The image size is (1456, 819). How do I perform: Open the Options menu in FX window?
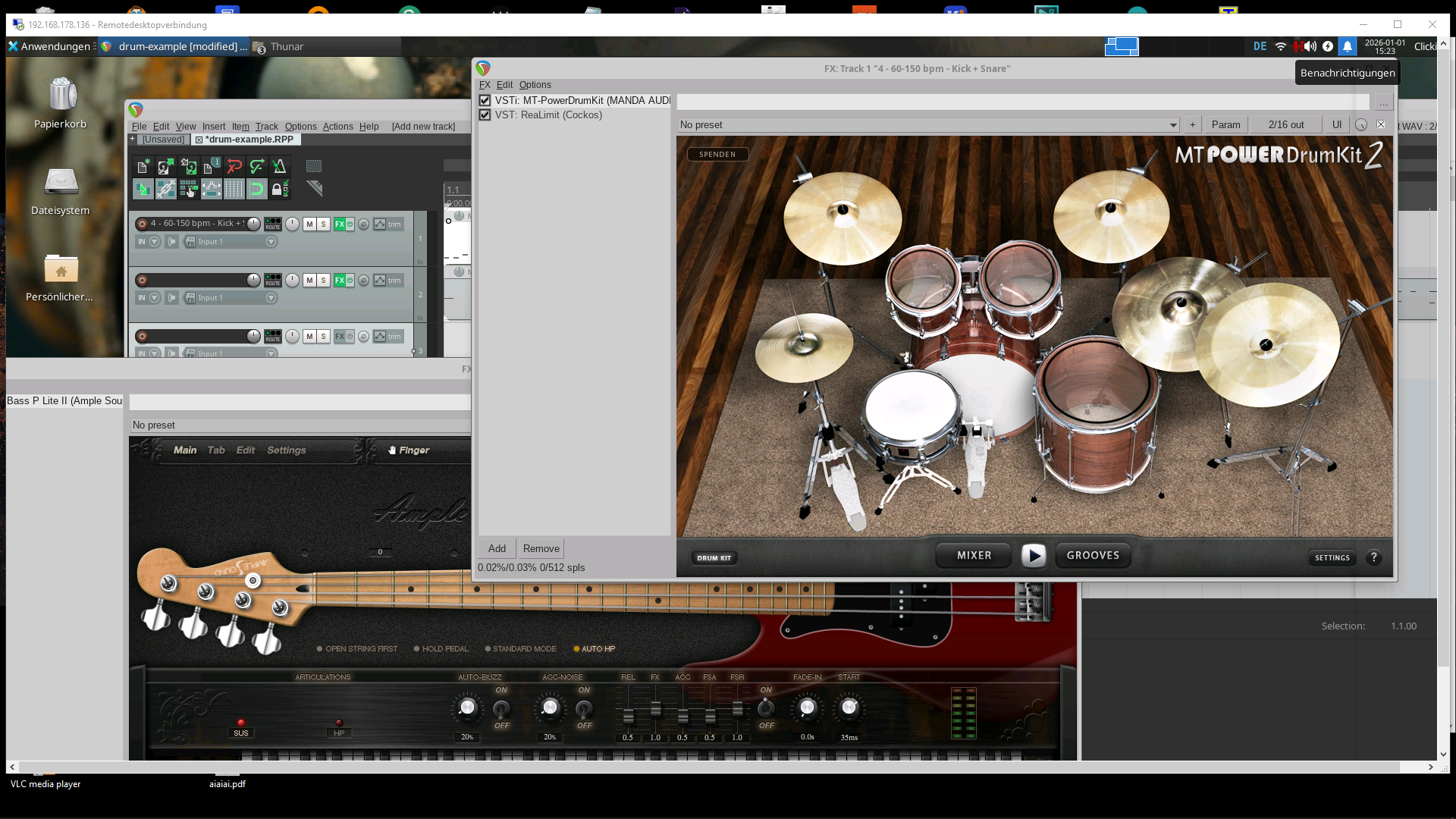tap(535, 85)
